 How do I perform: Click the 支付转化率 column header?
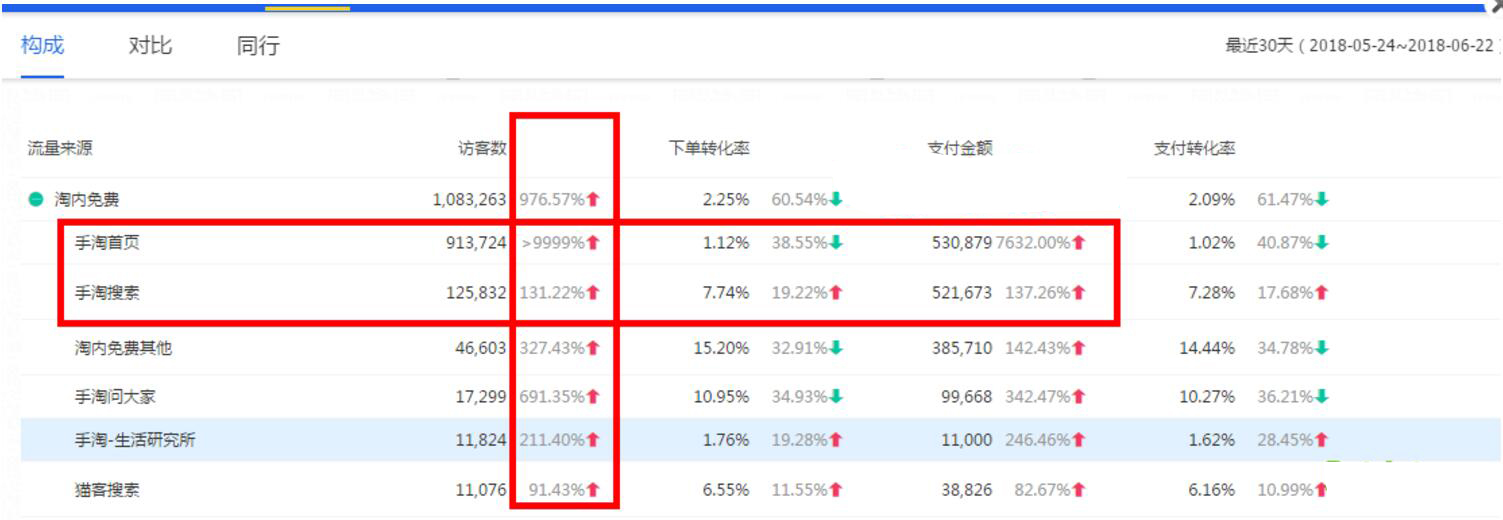pyautogui.click(x=1195, y=149)
